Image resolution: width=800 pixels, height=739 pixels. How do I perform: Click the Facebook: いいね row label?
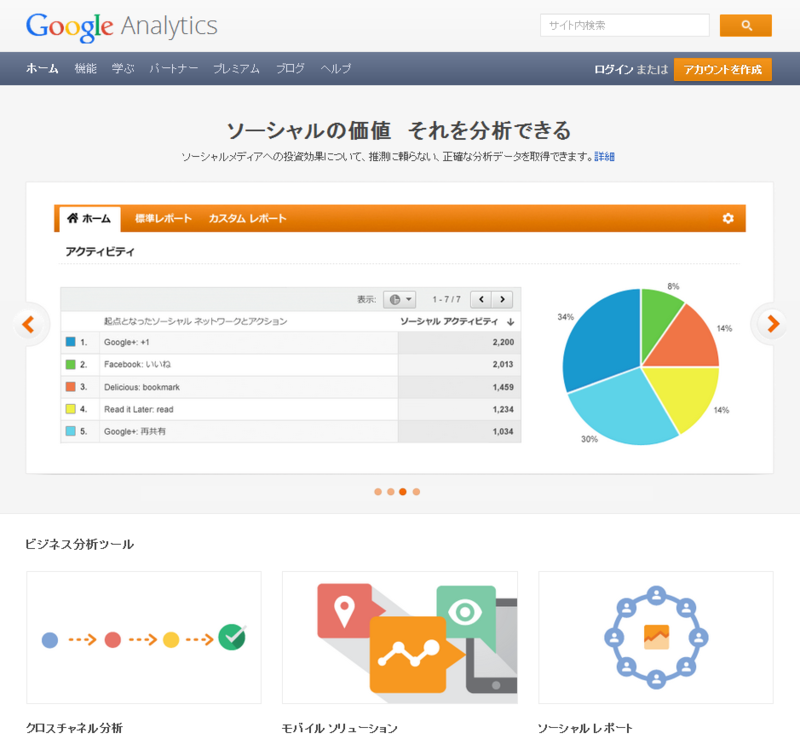click(x=137, y=364)
